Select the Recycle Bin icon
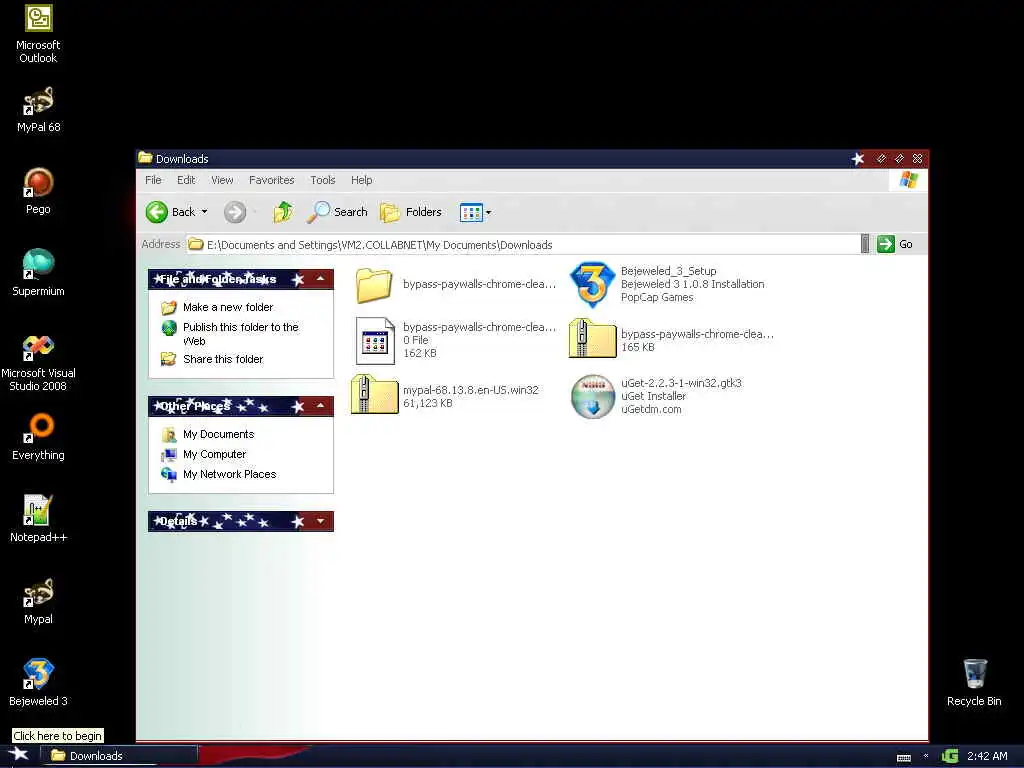Image resolution: width=1024 pixels, height=768 pixels. tap(974, 683)
